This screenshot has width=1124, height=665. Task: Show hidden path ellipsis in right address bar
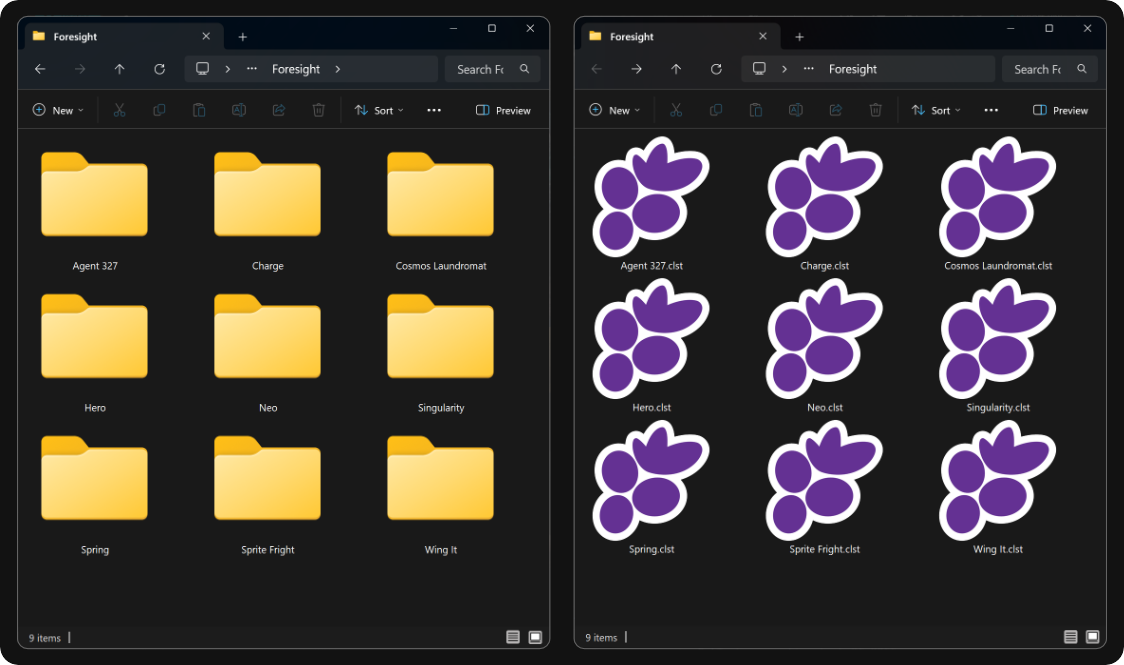(809, 69)
